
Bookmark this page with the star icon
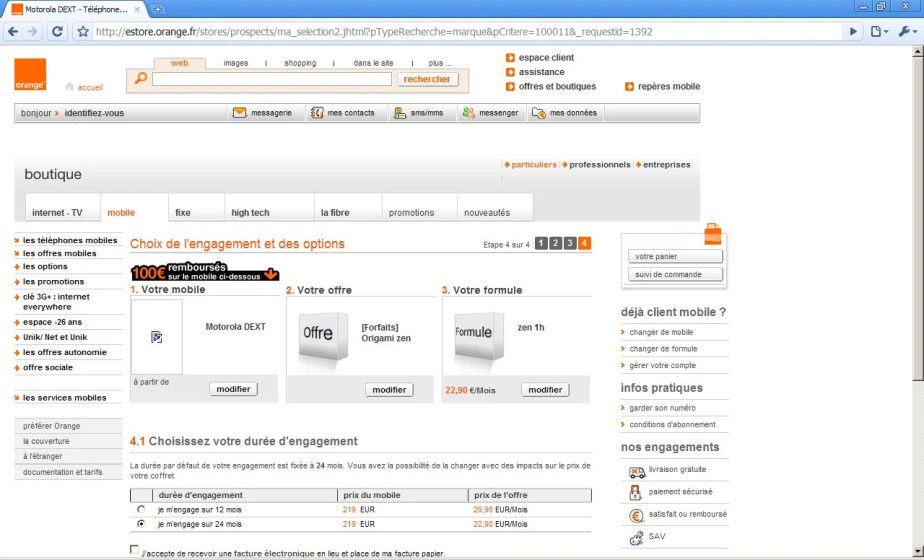[83, 32]
